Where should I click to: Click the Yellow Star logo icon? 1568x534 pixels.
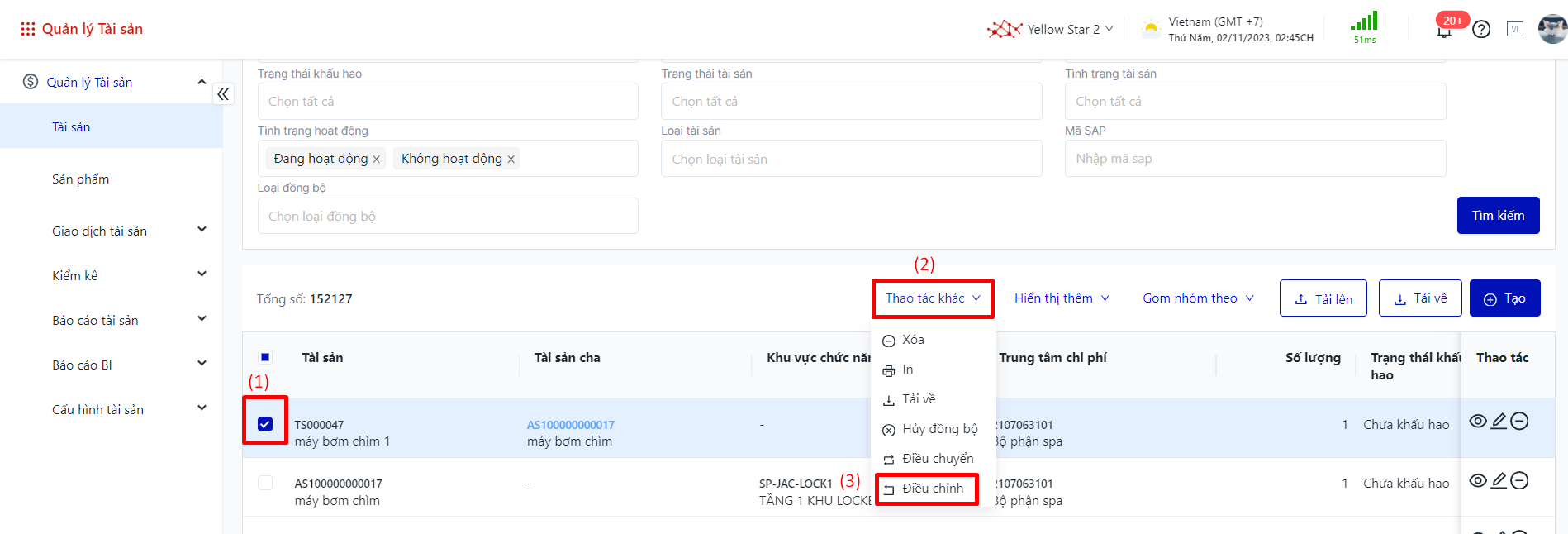[x=1004, y=30]
